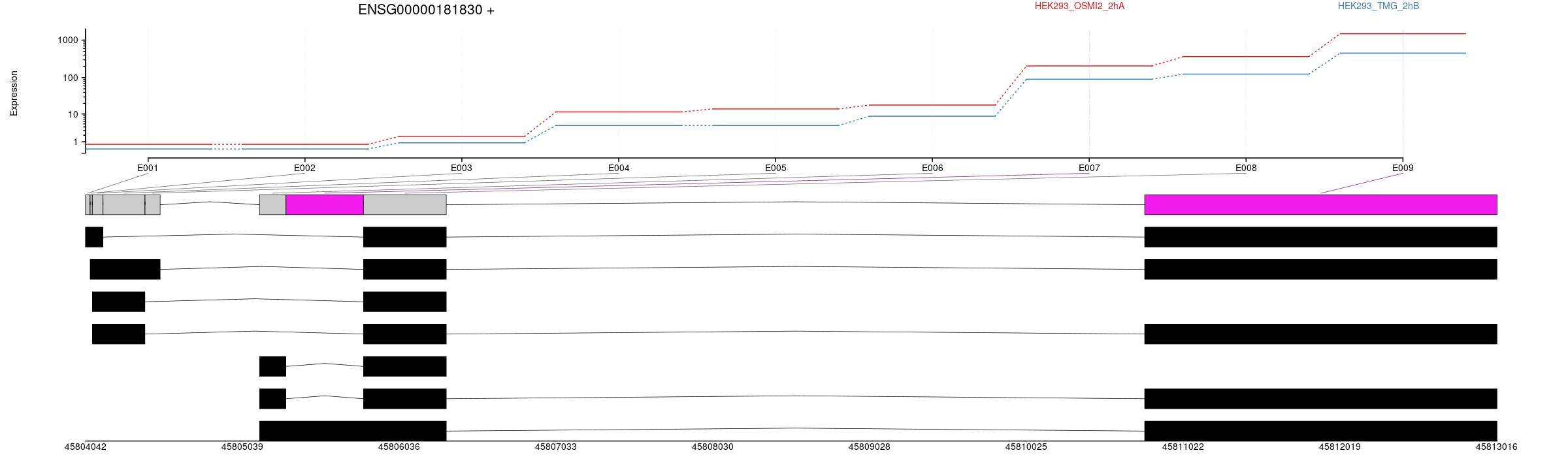The image size is (1568, 457).
Task: Click the red expression segment above E009
Action: pyautogui.click(x=1403, y=33)
